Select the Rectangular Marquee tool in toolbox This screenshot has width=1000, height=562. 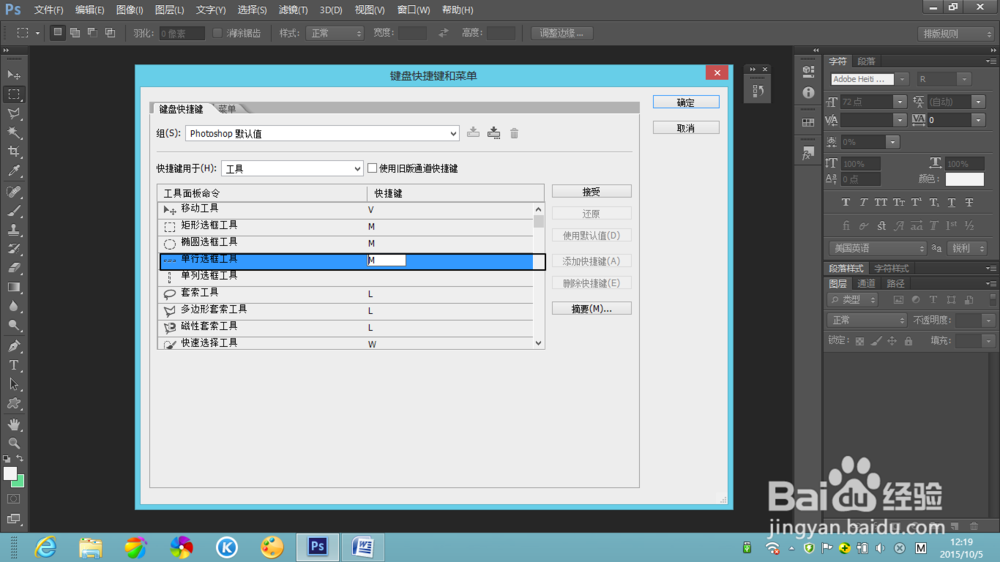coord(13,94)
